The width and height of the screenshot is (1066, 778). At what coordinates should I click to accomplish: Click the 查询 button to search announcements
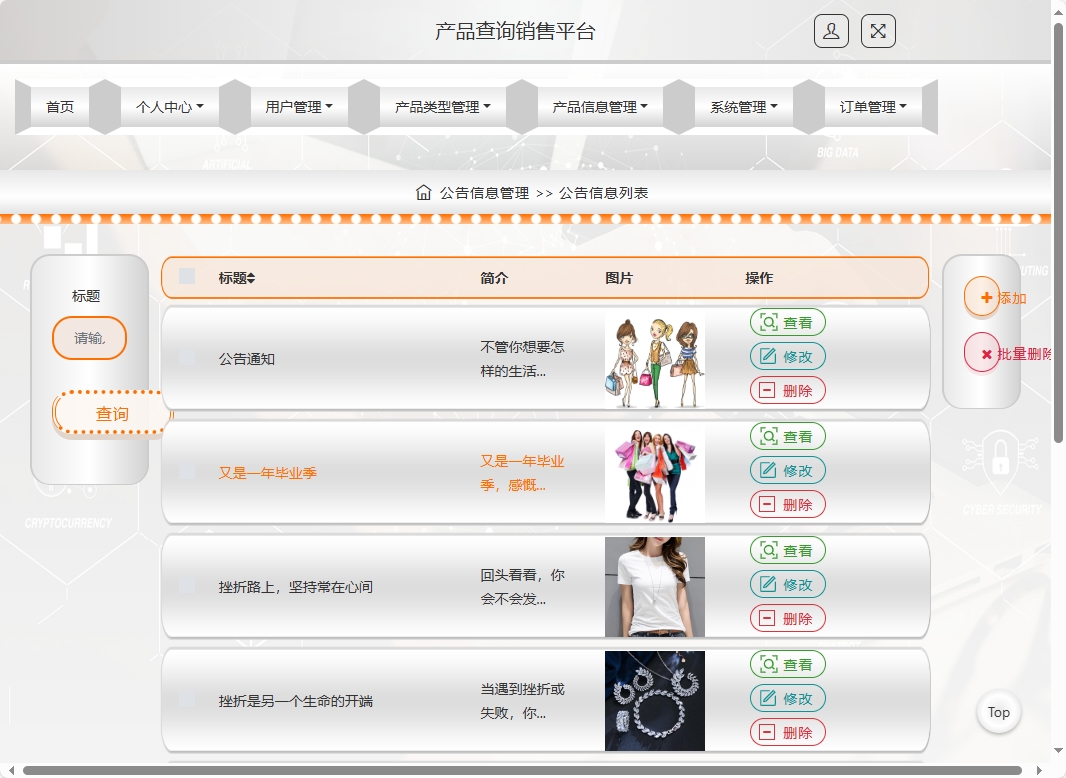(110, 413)
